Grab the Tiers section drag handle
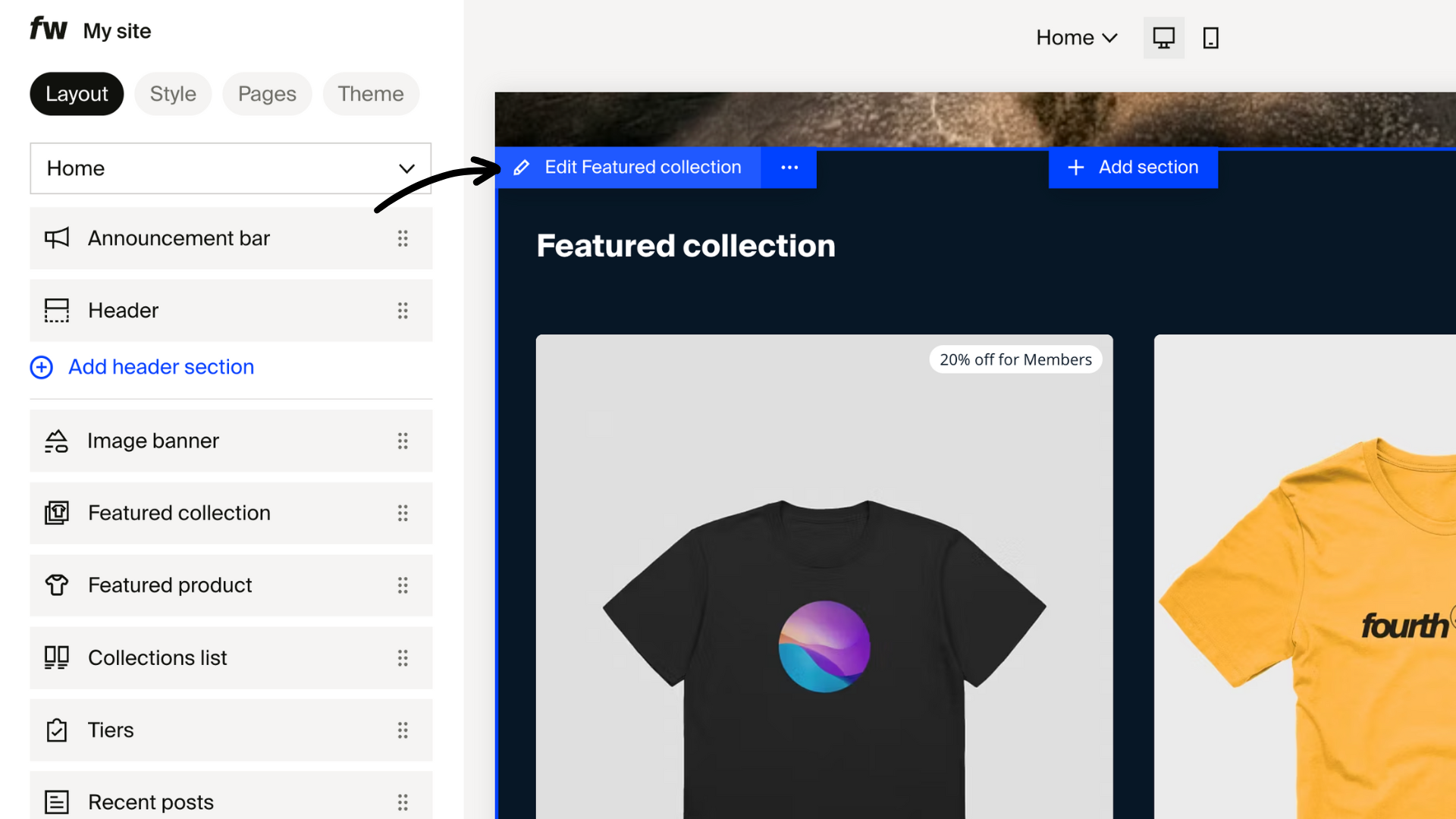The width and height of the screenshot is (1456, 819). (403, 730)
